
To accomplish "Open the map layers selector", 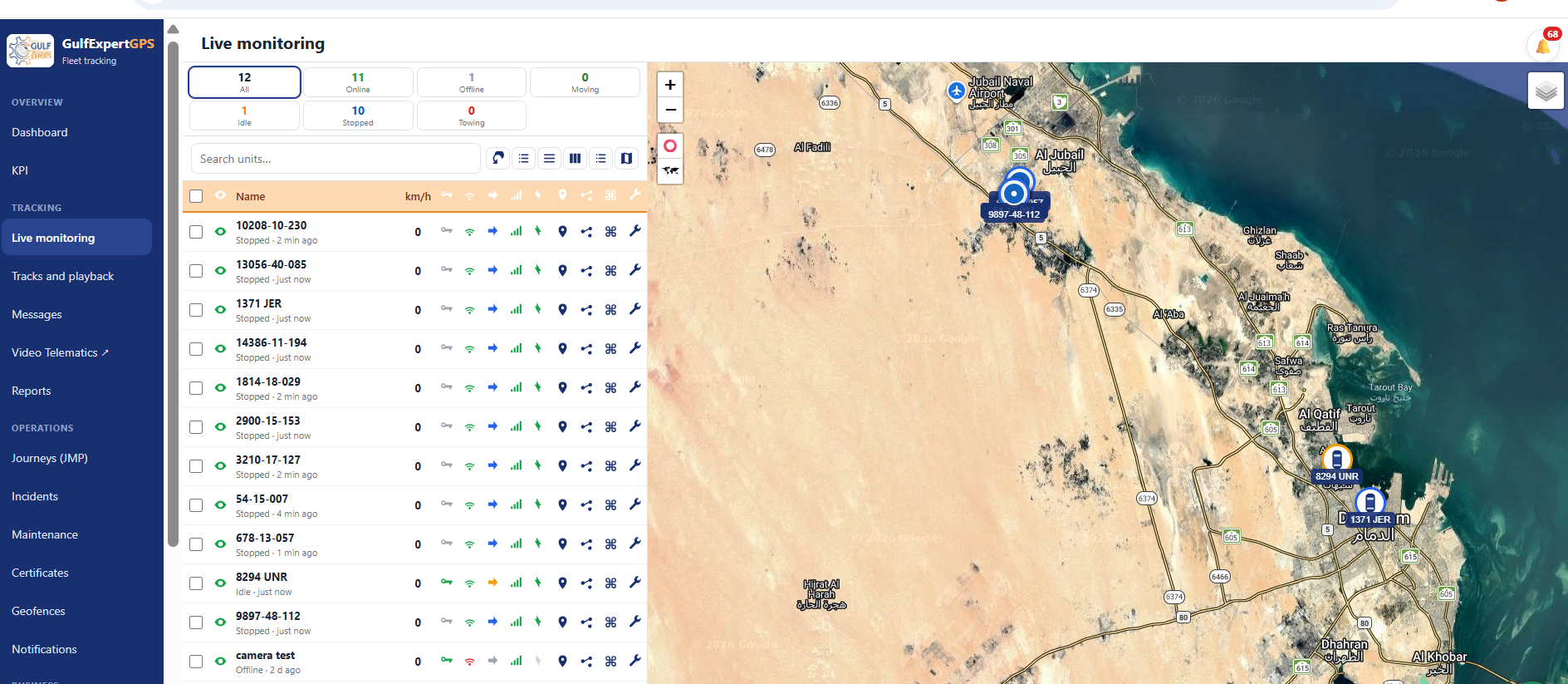I will [1546, 91].
